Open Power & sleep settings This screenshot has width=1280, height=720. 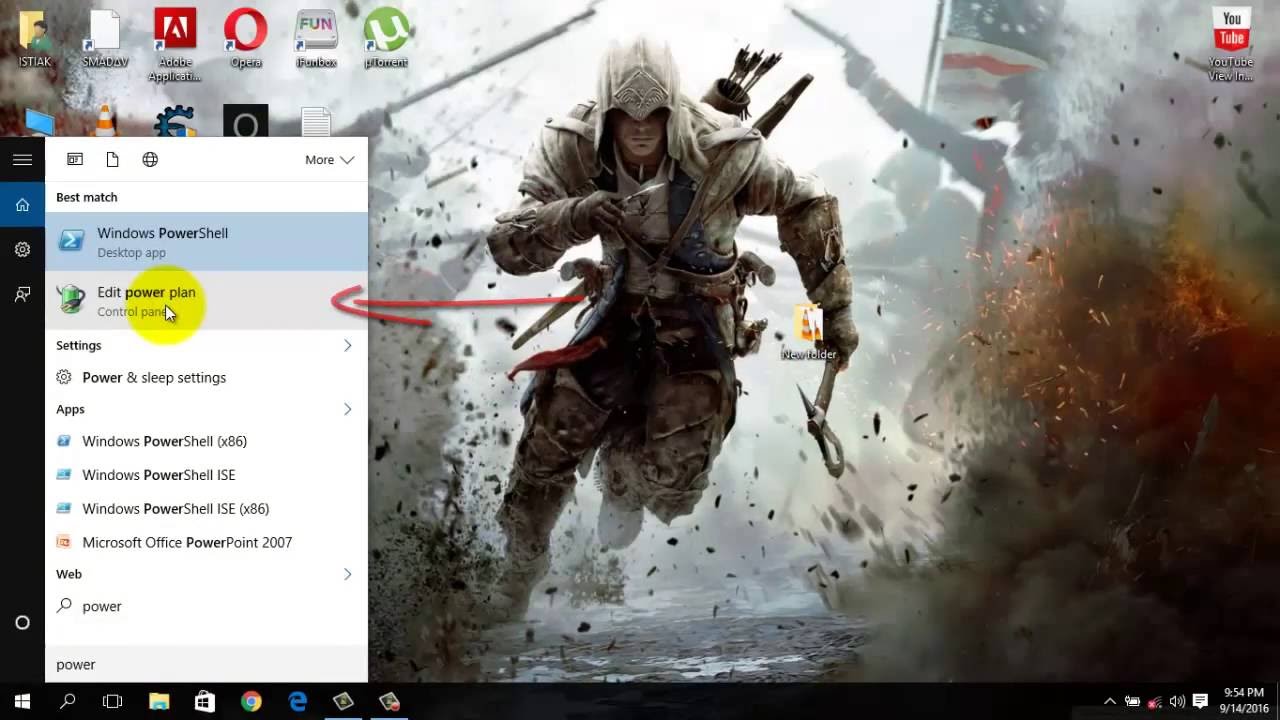pyautogui.click(x=207, y=377)
